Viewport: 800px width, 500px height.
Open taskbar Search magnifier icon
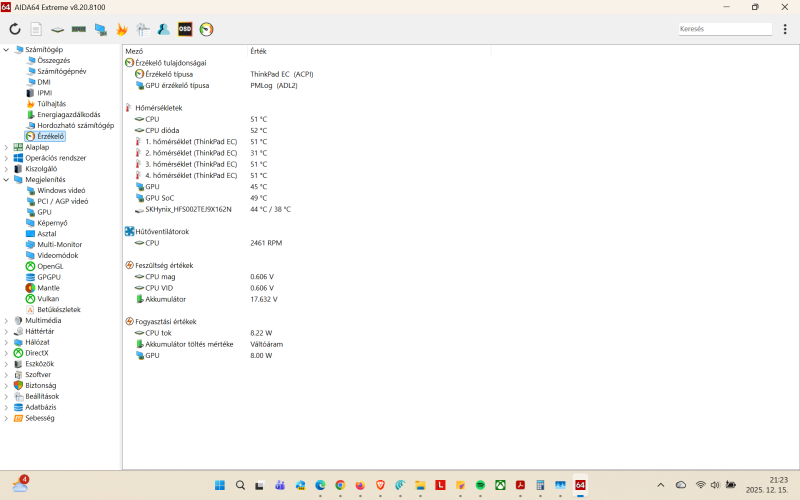[240, 485]
